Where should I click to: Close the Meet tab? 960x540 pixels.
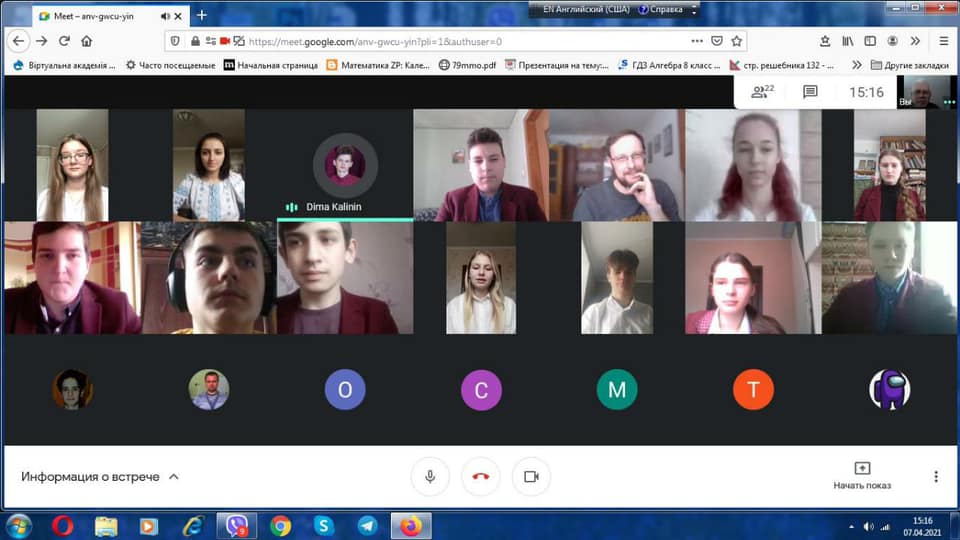[178, 17]
